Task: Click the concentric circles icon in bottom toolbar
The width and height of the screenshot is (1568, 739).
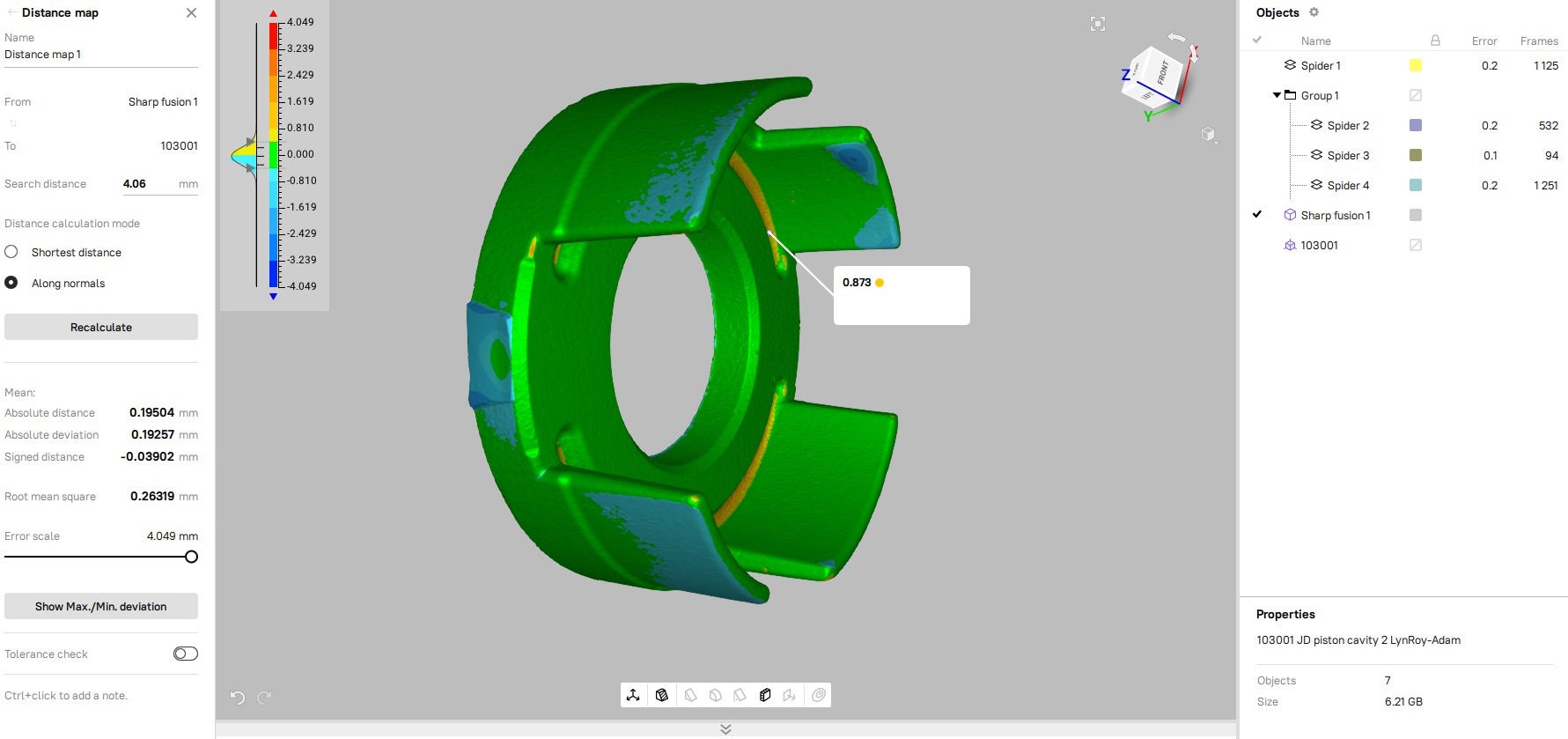Action: (819, 695)
